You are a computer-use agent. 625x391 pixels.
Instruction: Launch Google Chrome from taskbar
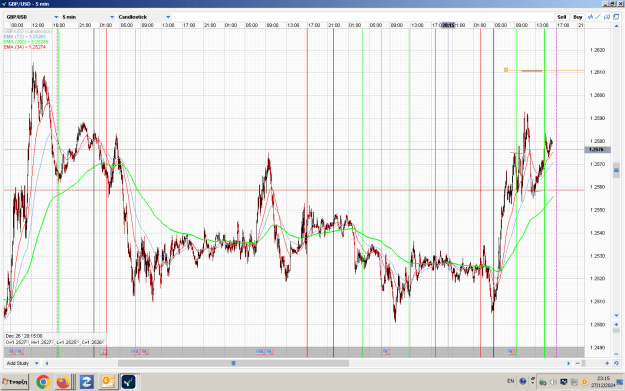click(43, 382)
